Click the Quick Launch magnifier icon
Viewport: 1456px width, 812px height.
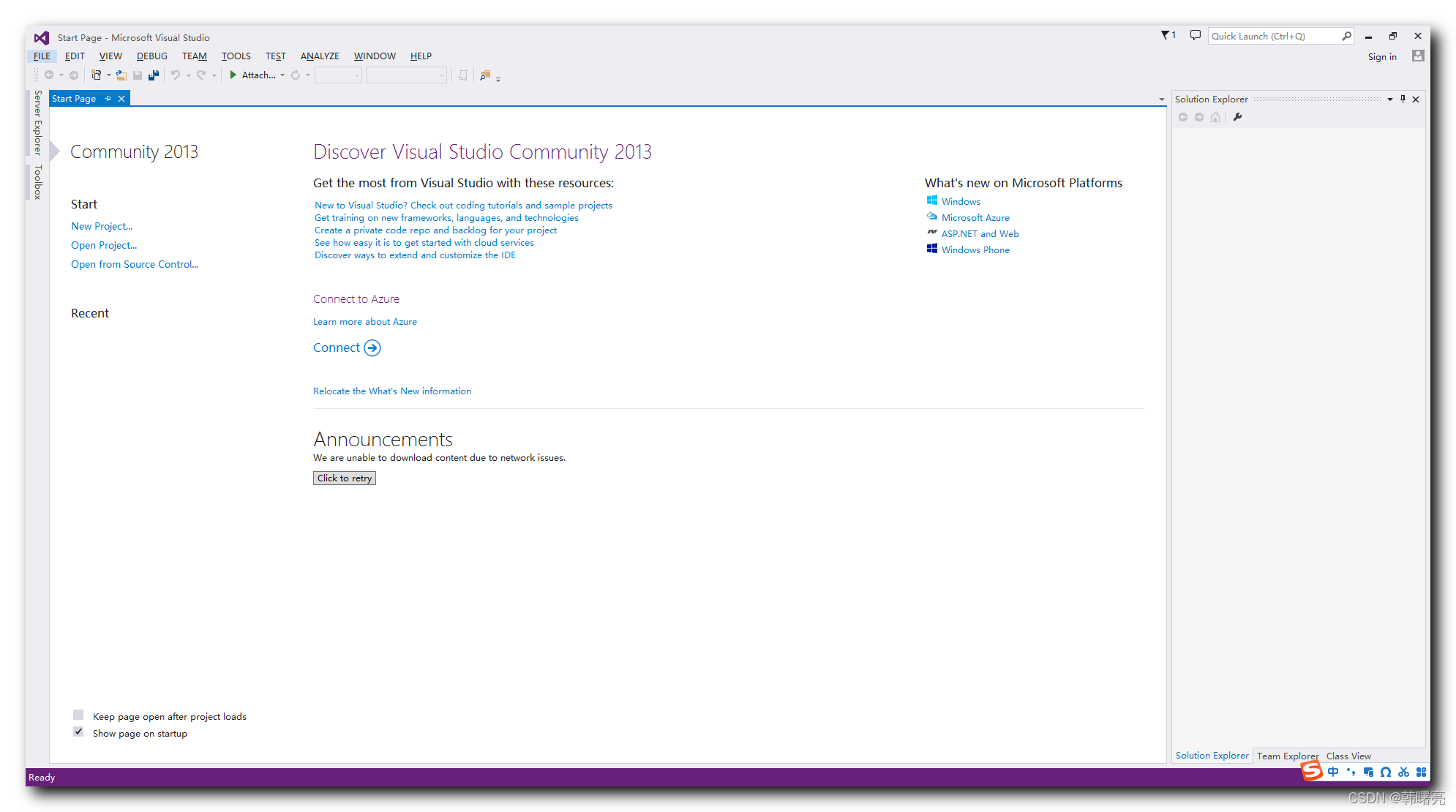pyautogui.click(x=1346, y=36)
